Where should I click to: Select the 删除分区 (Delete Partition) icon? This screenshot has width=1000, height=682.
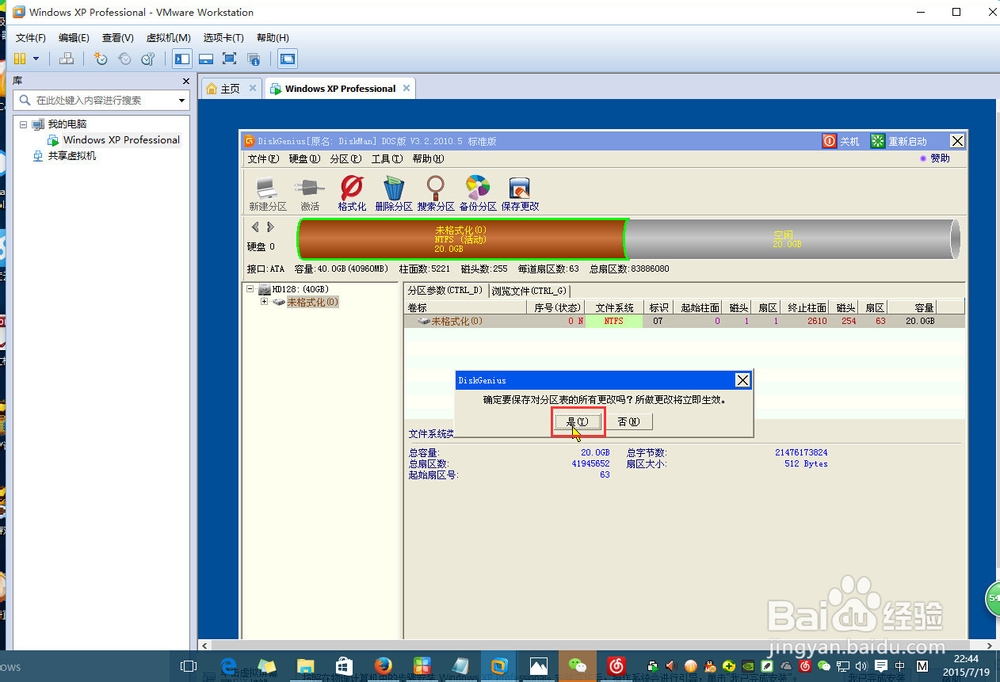click(393, 190)
